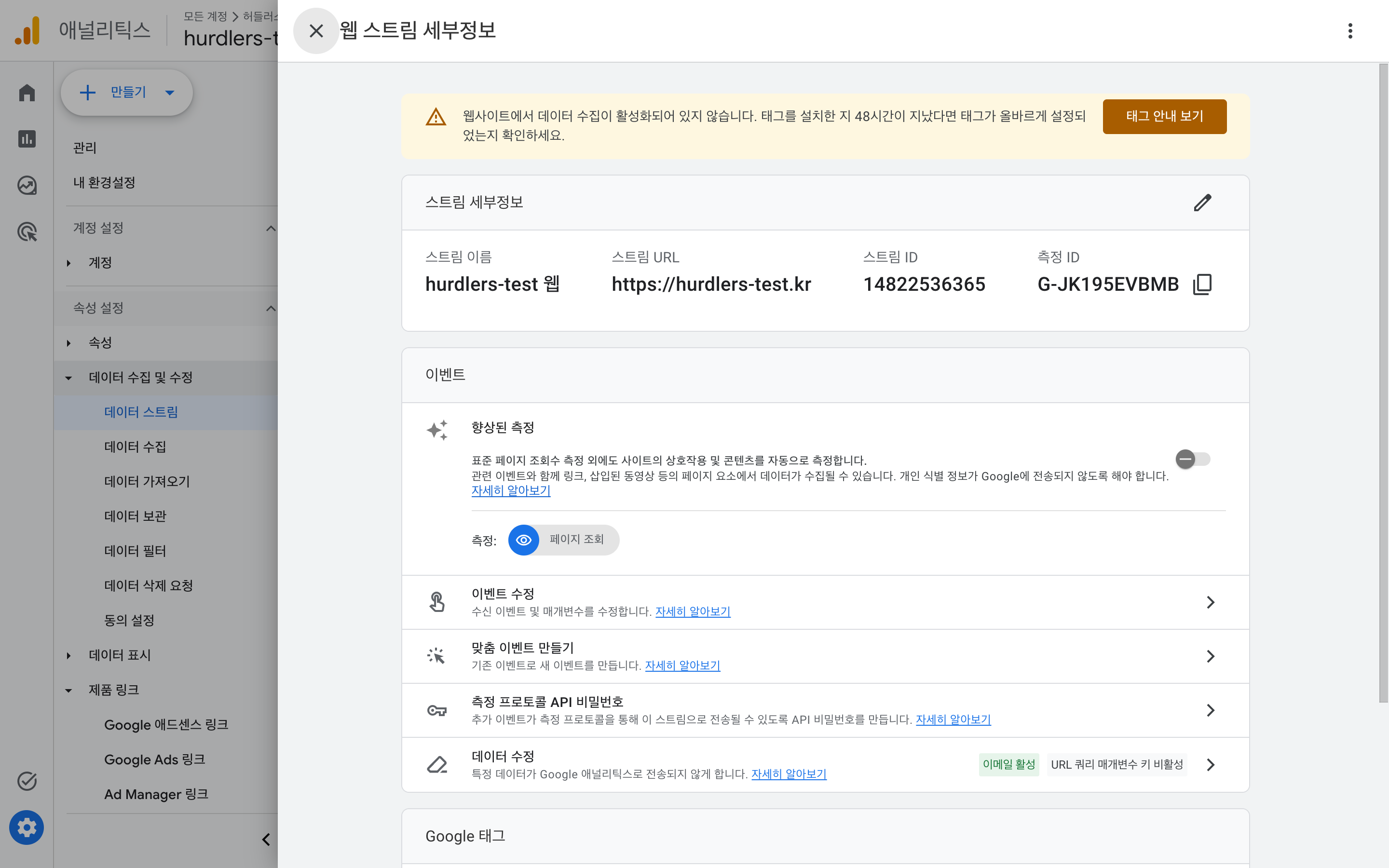Open the Reports bar-chart icon
The height and width of the screenshot is (868, 1389).
pyautogui.click(x=27, y=138)
